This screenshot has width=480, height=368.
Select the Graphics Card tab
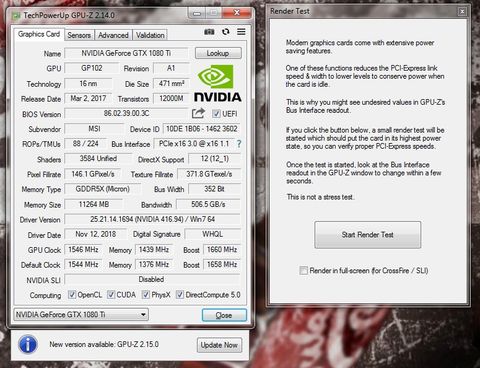(39, 34)
